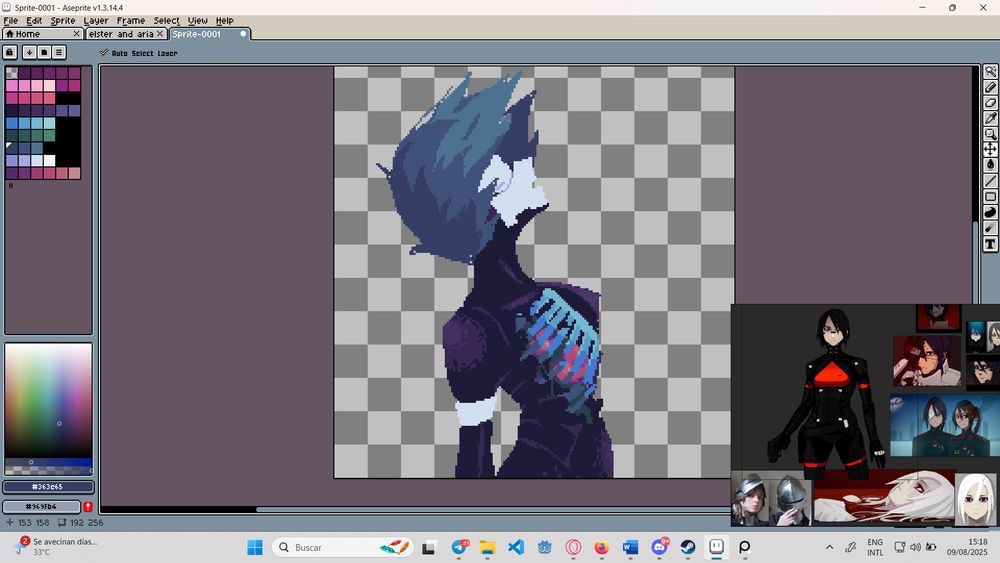Open Discord from the taskbar
Viewport: 1000px width, 563px height.
pos(659,547)
